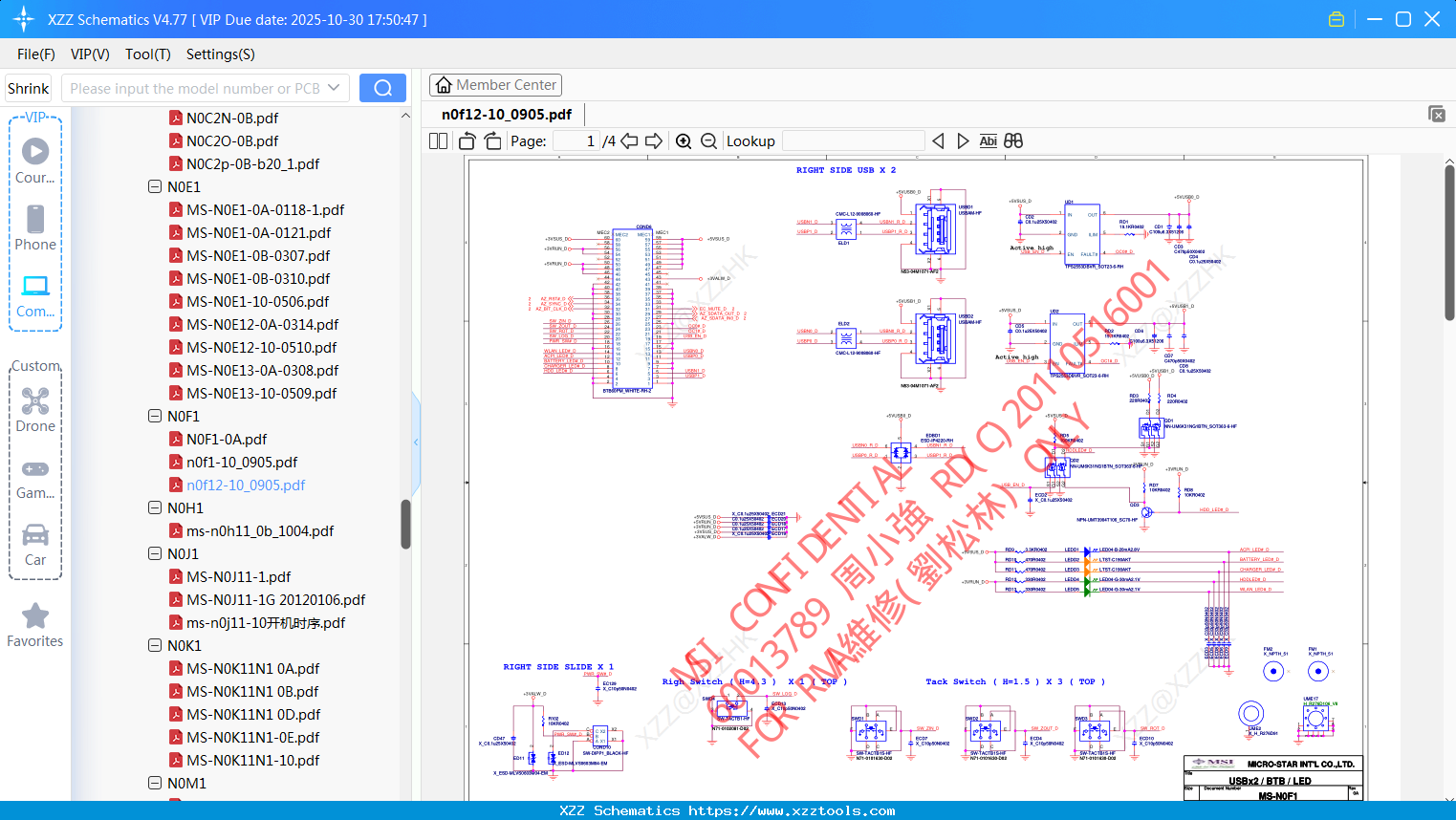Open MS-N0J11-1G 20120106.pdf
Screen dimensions: 1456x820
(x=276, y=599)
